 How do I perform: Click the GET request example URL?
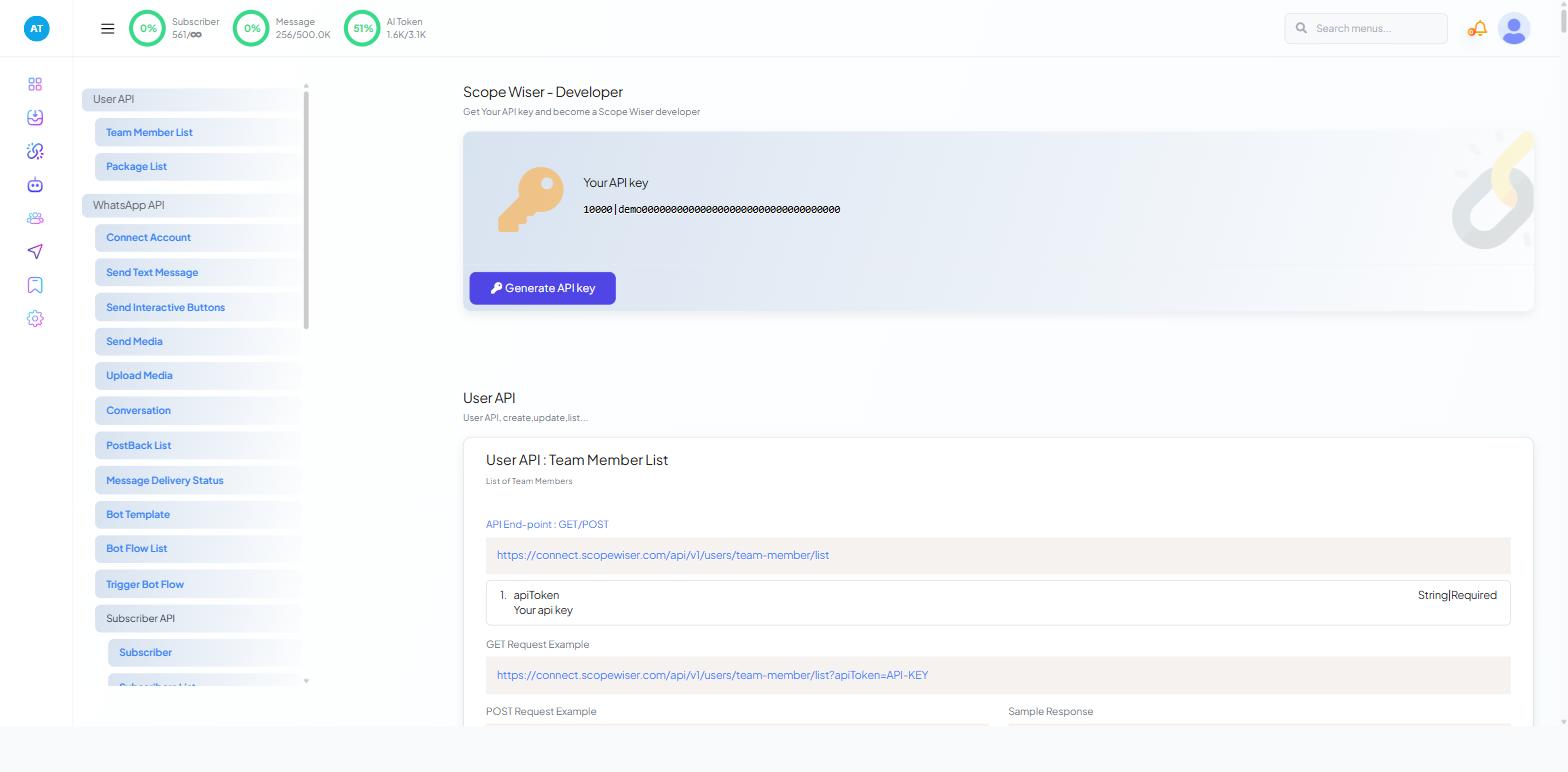pos(712,675)
